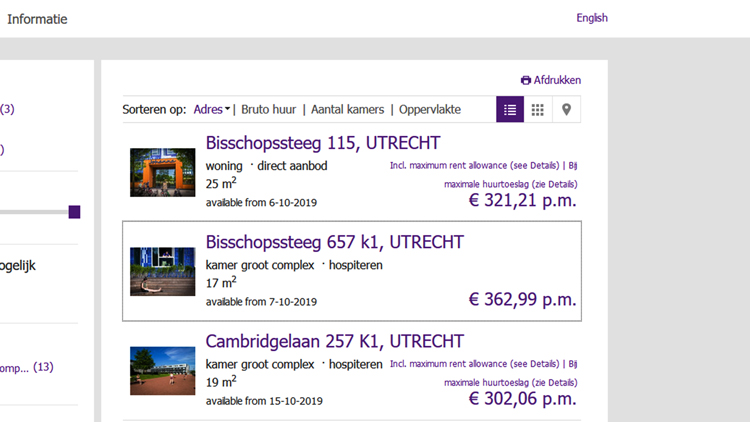Screen dimensions: 750x422
Task: Open Cambridgelaan 257 K1, UTRECHT listing
Action: click(x=334, y=341)
